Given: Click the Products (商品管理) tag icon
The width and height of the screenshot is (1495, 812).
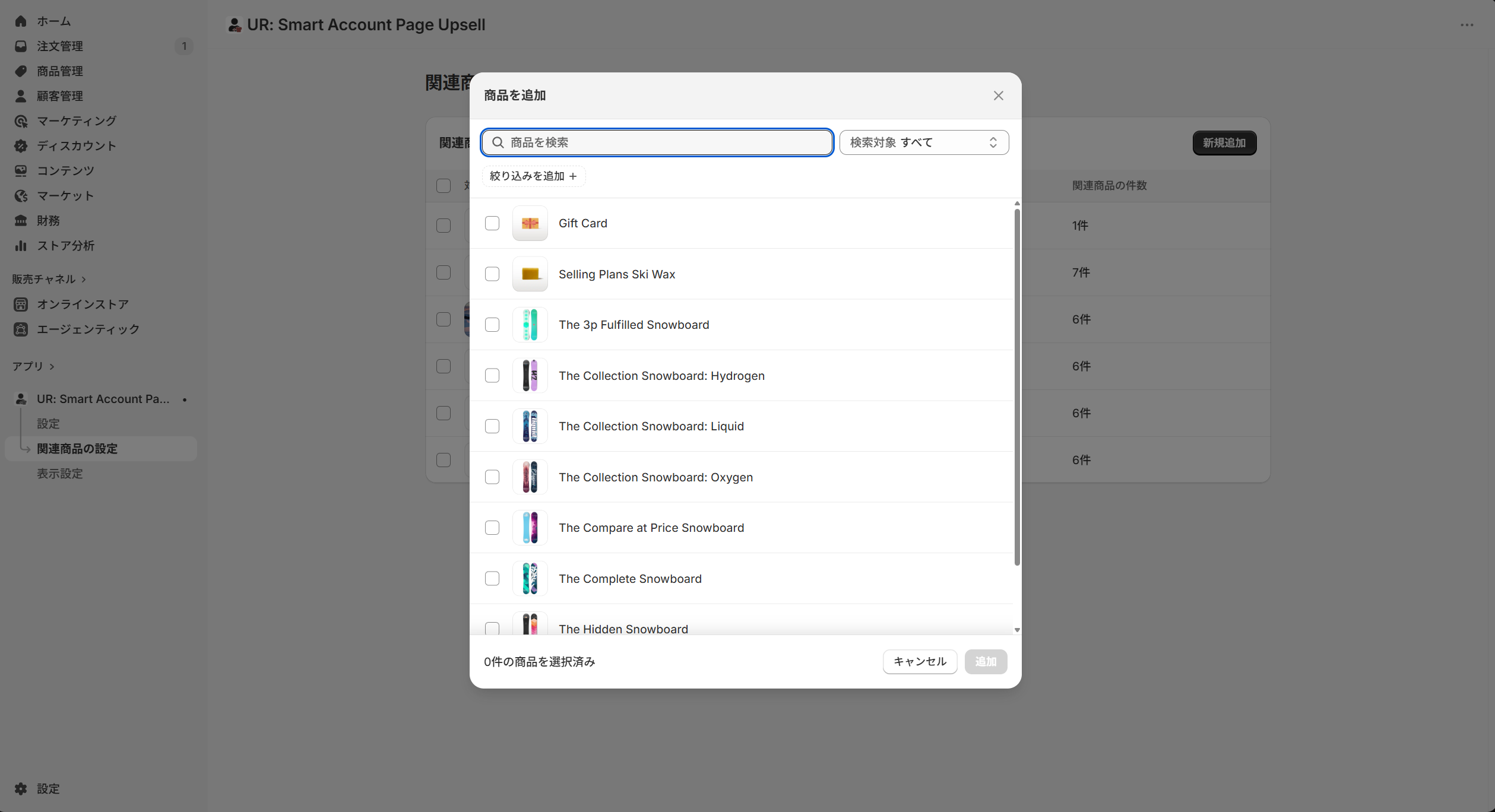Looking at the screenshot, I should click(21, 71).
